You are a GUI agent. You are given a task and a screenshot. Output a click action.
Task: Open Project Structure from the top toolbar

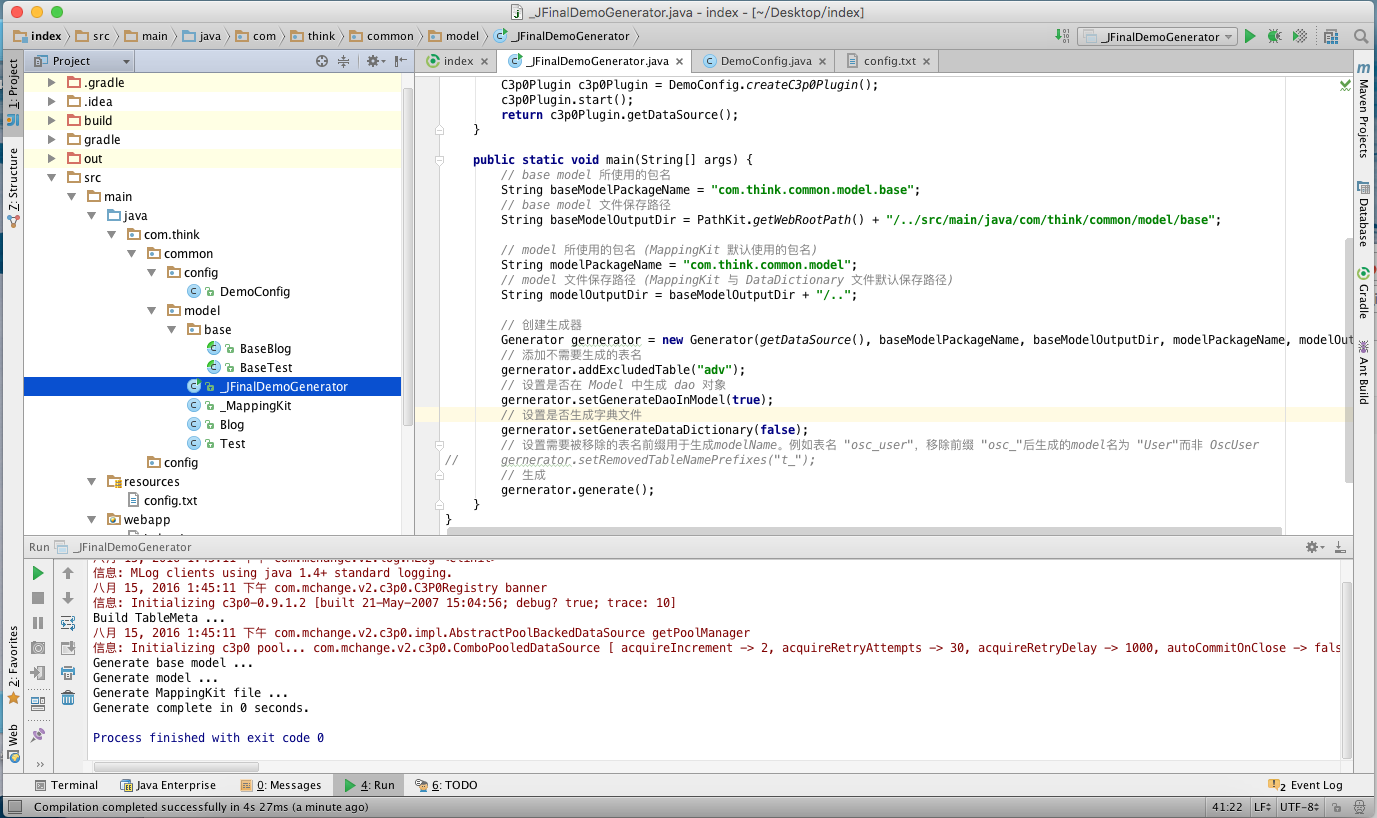1331,36
